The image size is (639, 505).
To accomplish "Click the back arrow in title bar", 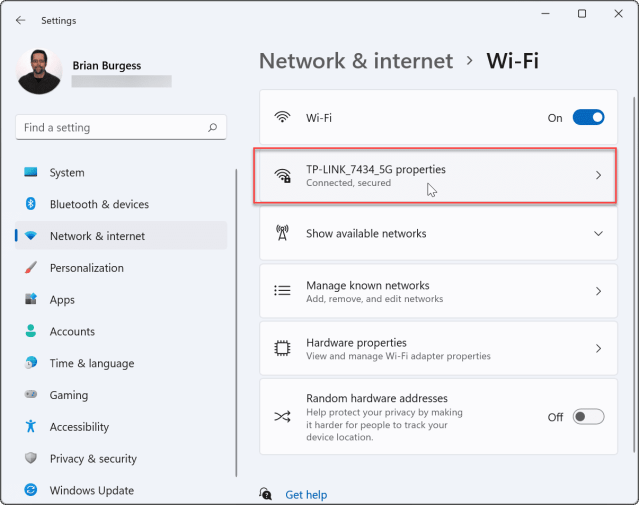I will pos(21,20).
